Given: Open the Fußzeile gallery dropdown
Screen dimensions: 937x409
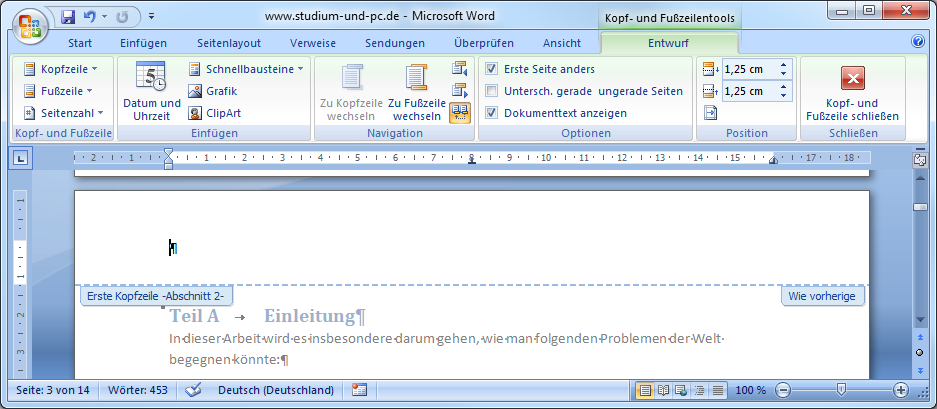Looking at the screenshot, I should pos(58,91).
